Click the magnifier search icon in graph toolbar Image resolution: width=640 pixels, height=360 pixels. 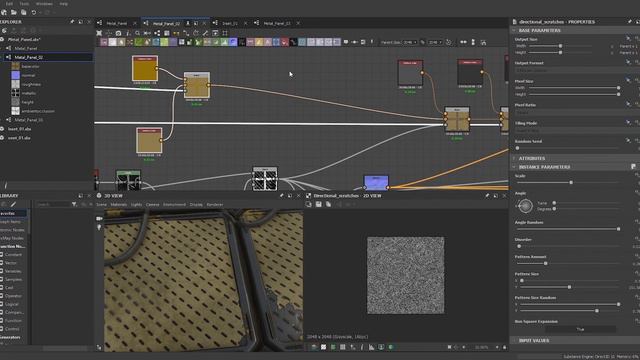tap(138, 33)
